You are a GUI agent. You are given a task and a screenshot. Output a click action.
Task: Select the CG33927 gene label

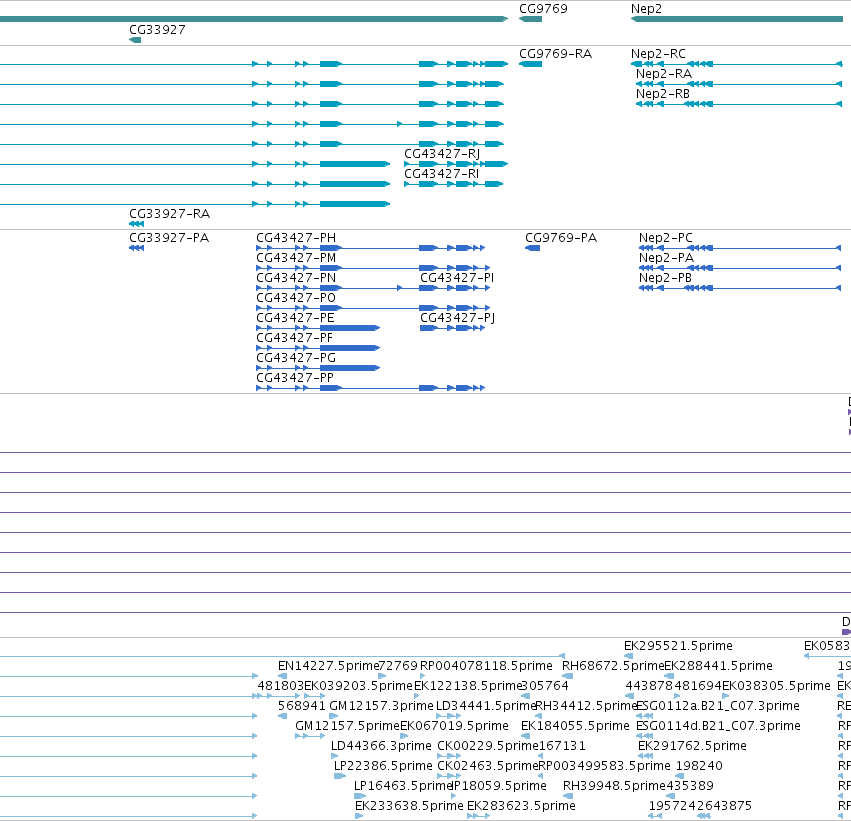[157, 30]
